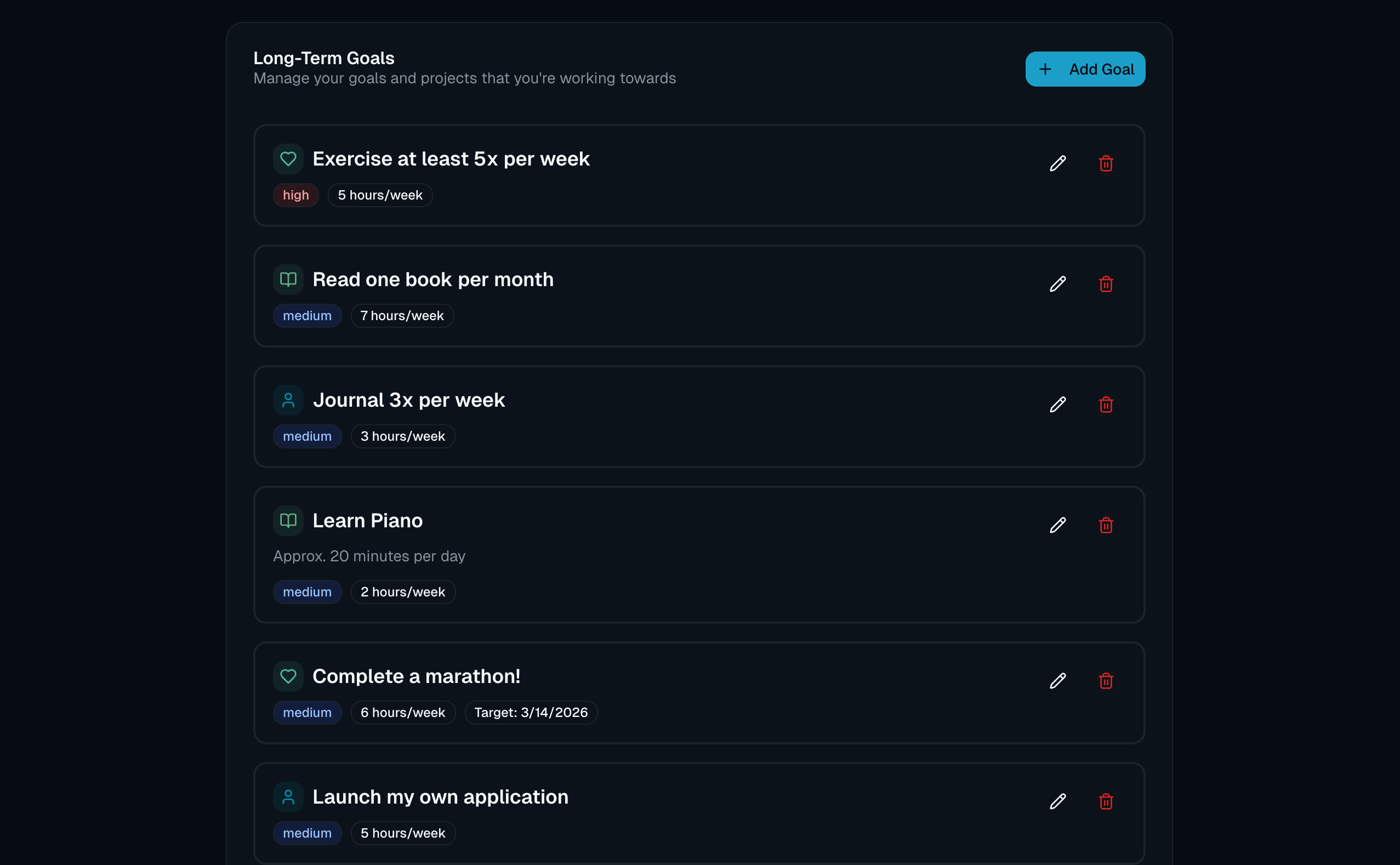The height and width of the screenshot is (865, 1400).
Task: Edit the Read one book per month goal
Action: (1058, 284)
